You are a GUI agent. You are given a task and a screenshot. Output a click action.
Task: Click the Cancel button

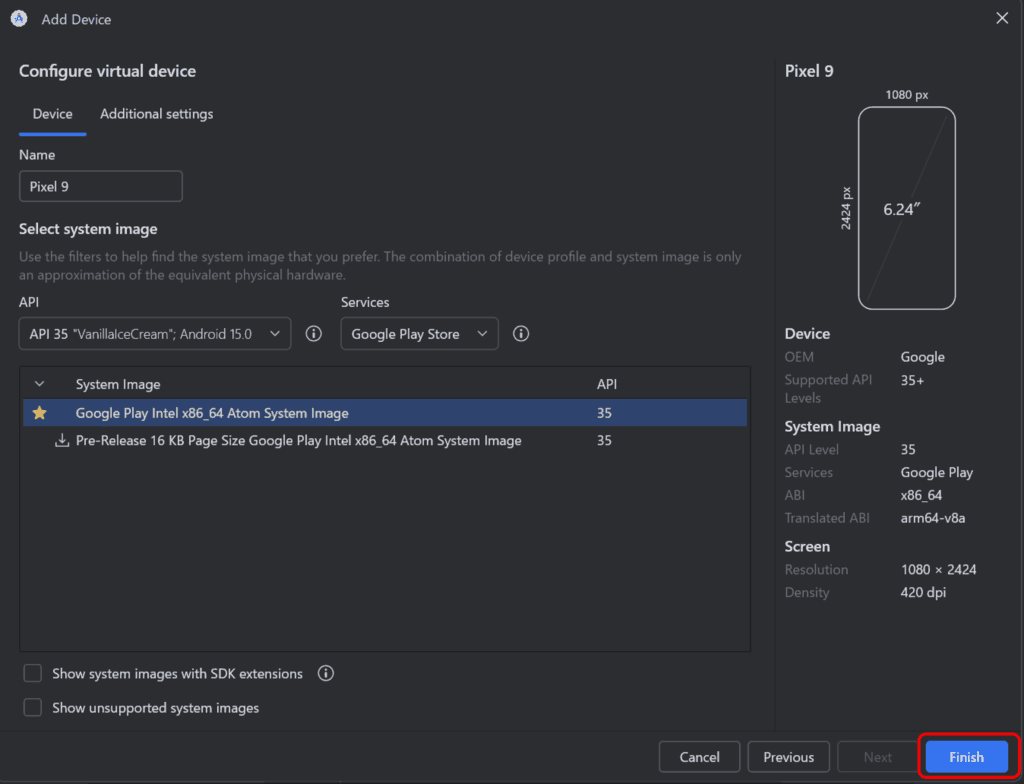(x=699, y=757)
